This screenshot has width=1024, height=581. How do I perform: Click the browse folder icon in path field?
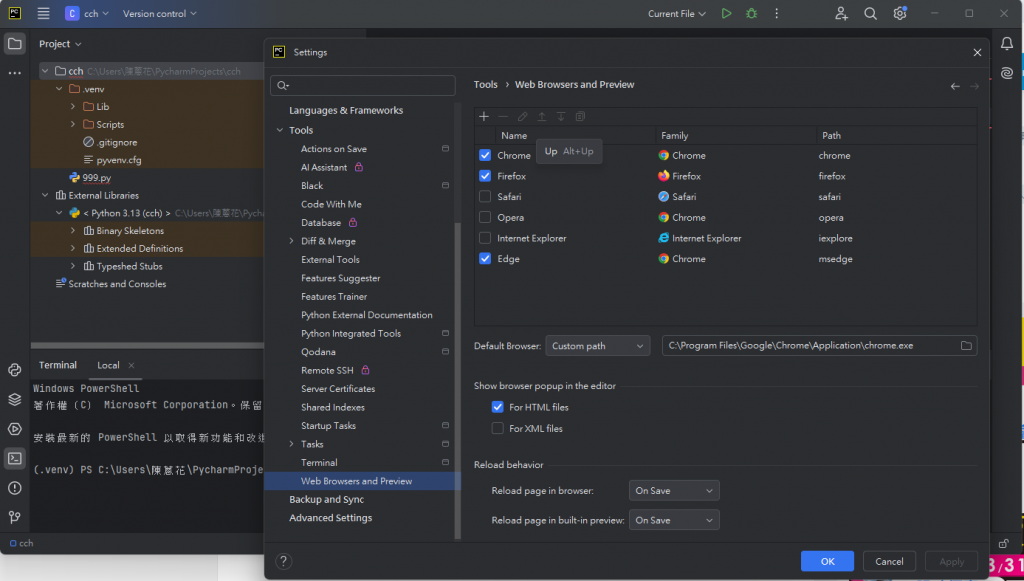(966, 345)
